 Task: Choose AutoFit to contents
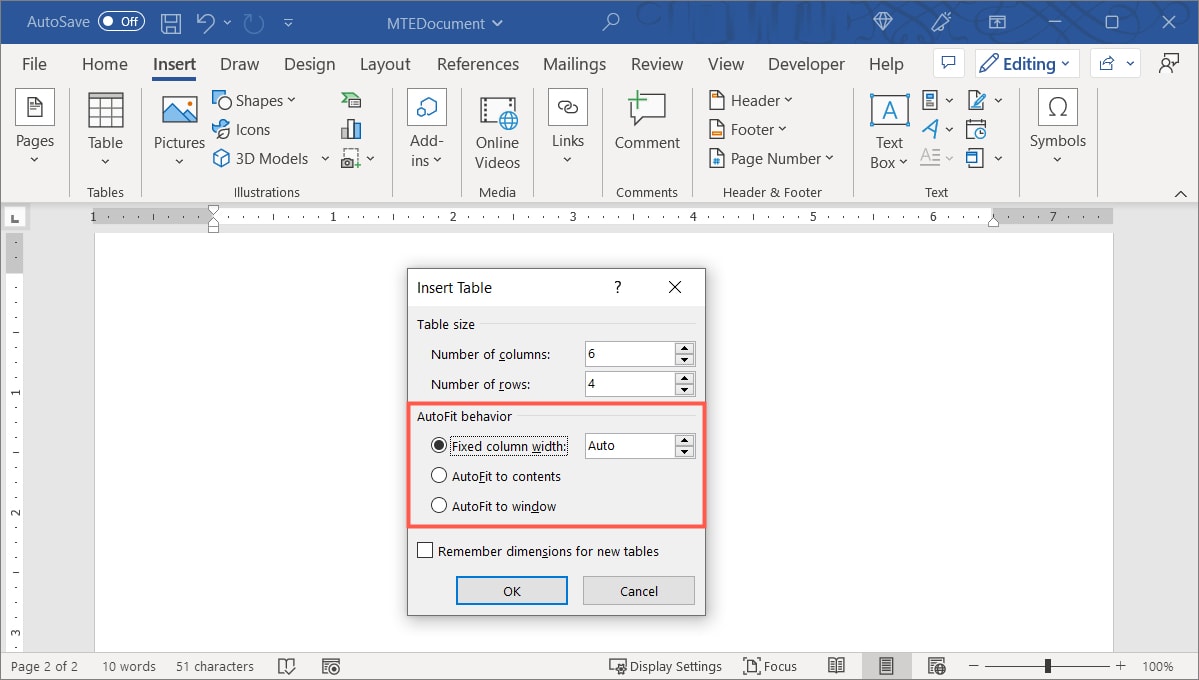tap(439, 476)
